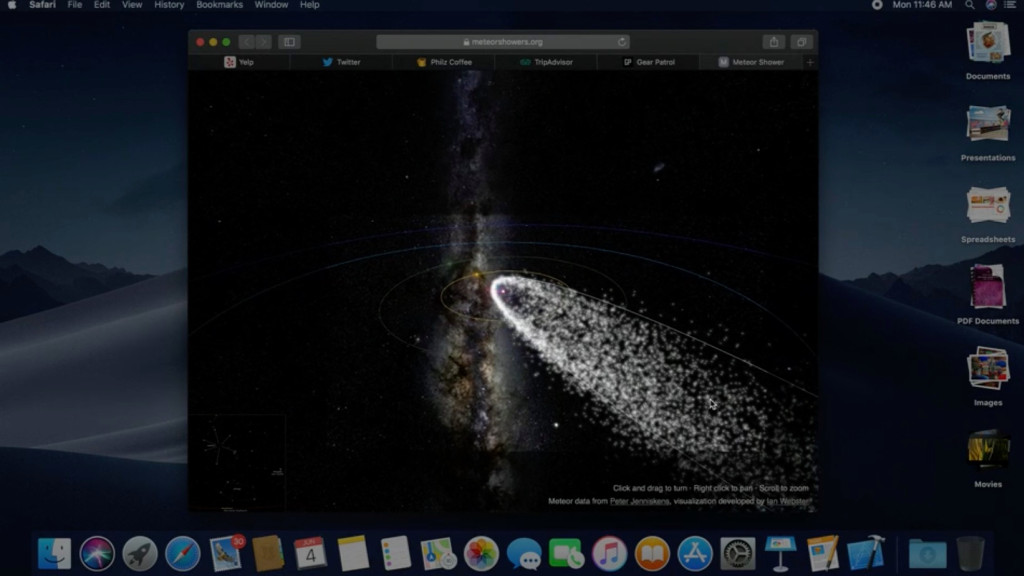Open the Trash in Dock
The height and width of the screenshot is (576, 1024).
pos(970,553)
